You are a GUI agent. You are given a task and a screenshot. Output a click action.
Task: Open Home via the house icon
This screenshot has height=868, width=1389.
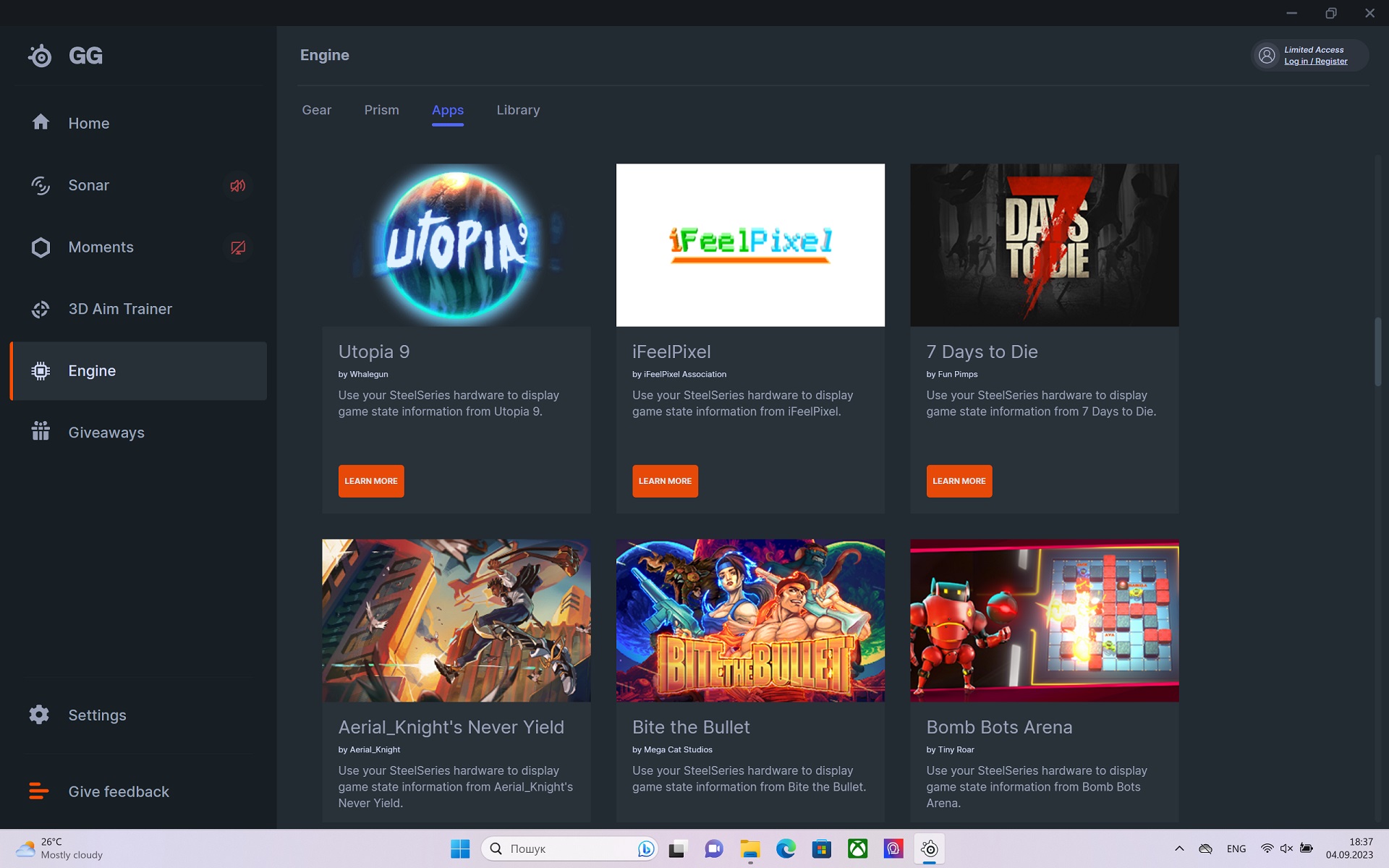click(41, 122)
